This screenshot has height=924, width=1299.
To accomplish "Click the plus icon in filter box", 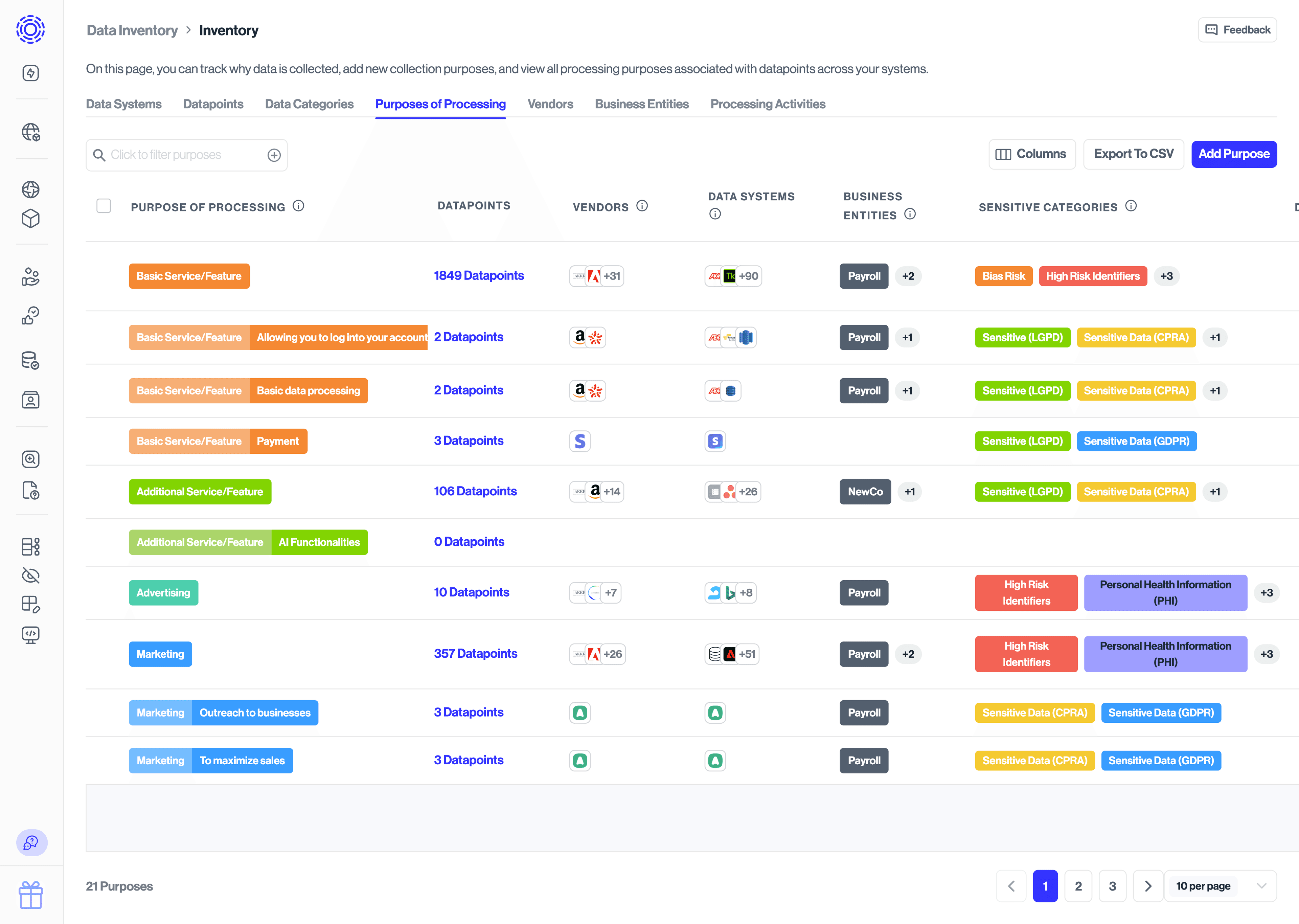I will coord(274,155).
